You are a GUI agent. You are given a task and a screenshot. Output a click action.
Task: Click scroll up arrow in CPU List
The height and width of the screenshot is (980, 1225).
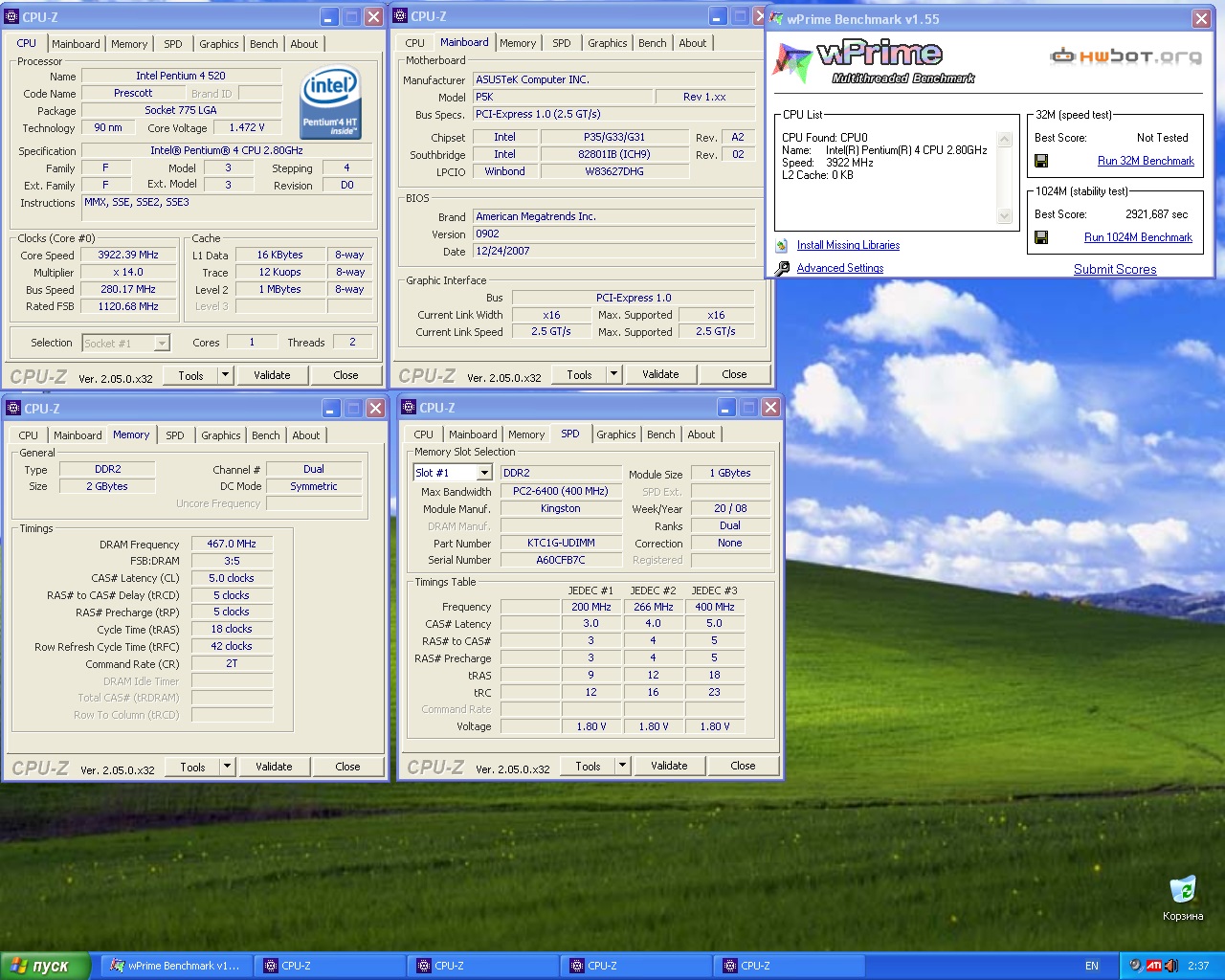[1005, 140]
